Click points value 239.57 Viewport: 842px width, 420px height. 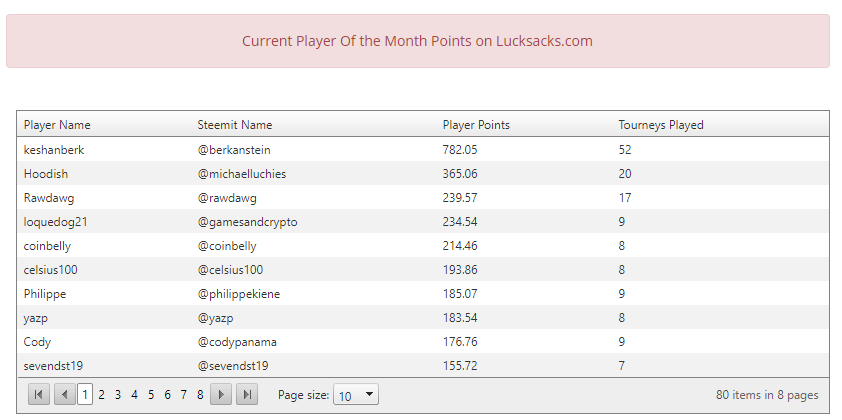460,198
